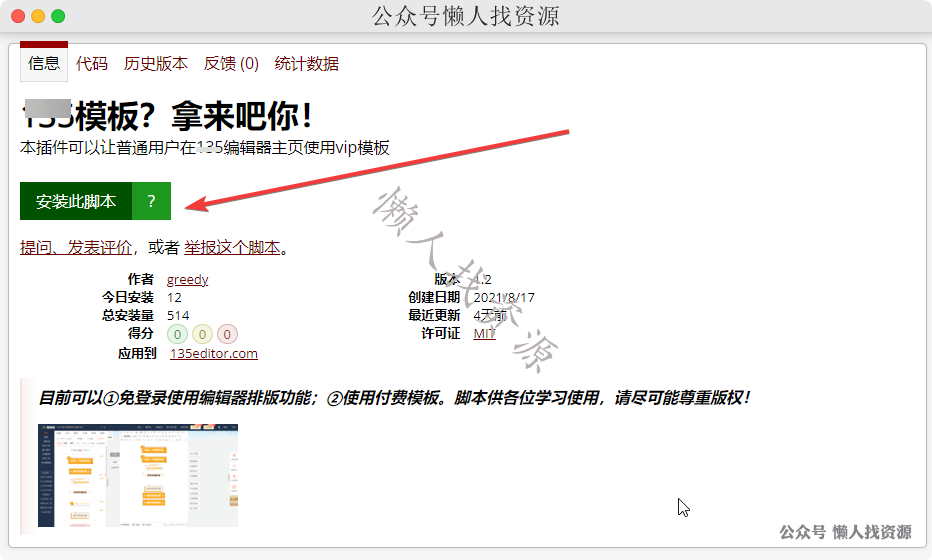This screenshot has height=560, width=932.
Task: Click the red close window button
Action: point(18,16)
